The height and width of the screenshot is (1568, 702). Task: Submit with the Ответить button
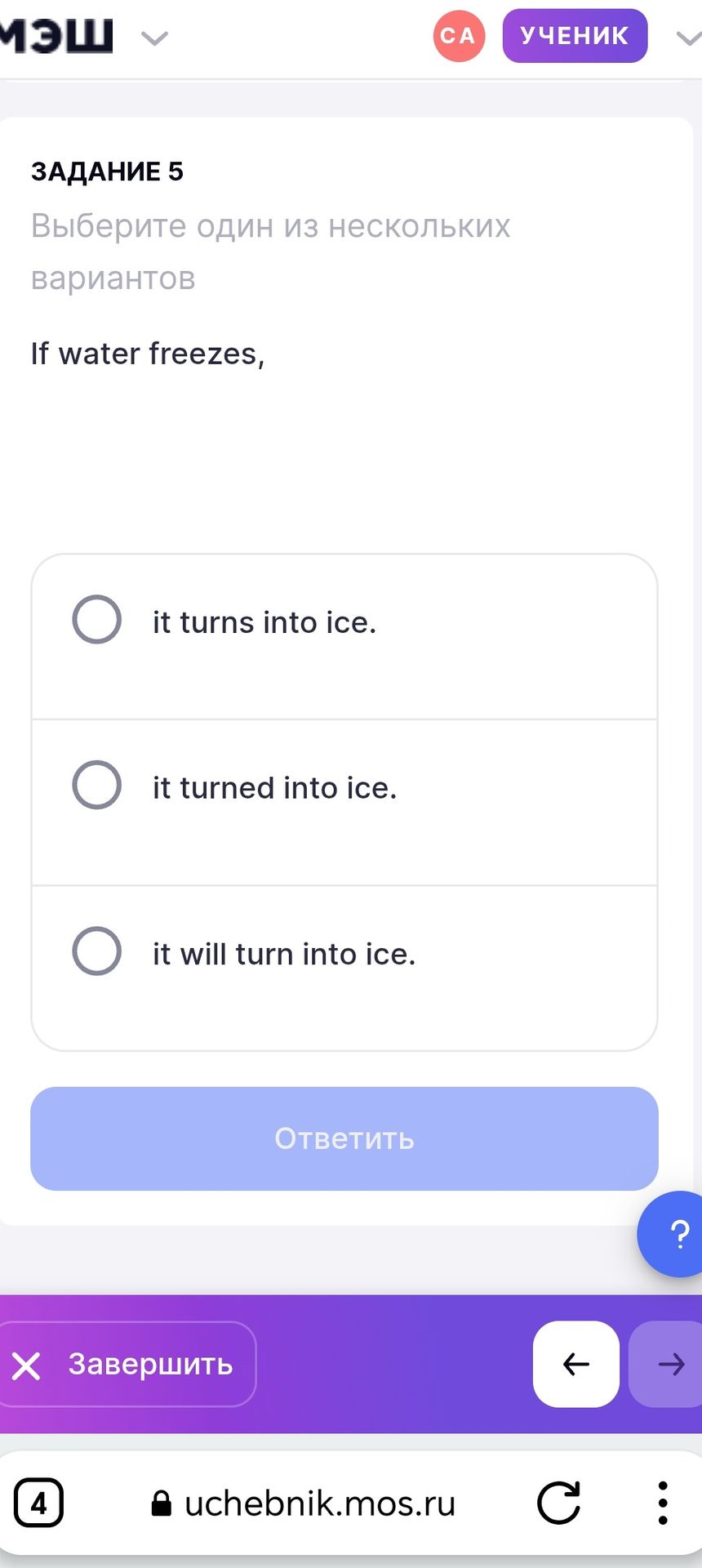(x=344, y=1138)
